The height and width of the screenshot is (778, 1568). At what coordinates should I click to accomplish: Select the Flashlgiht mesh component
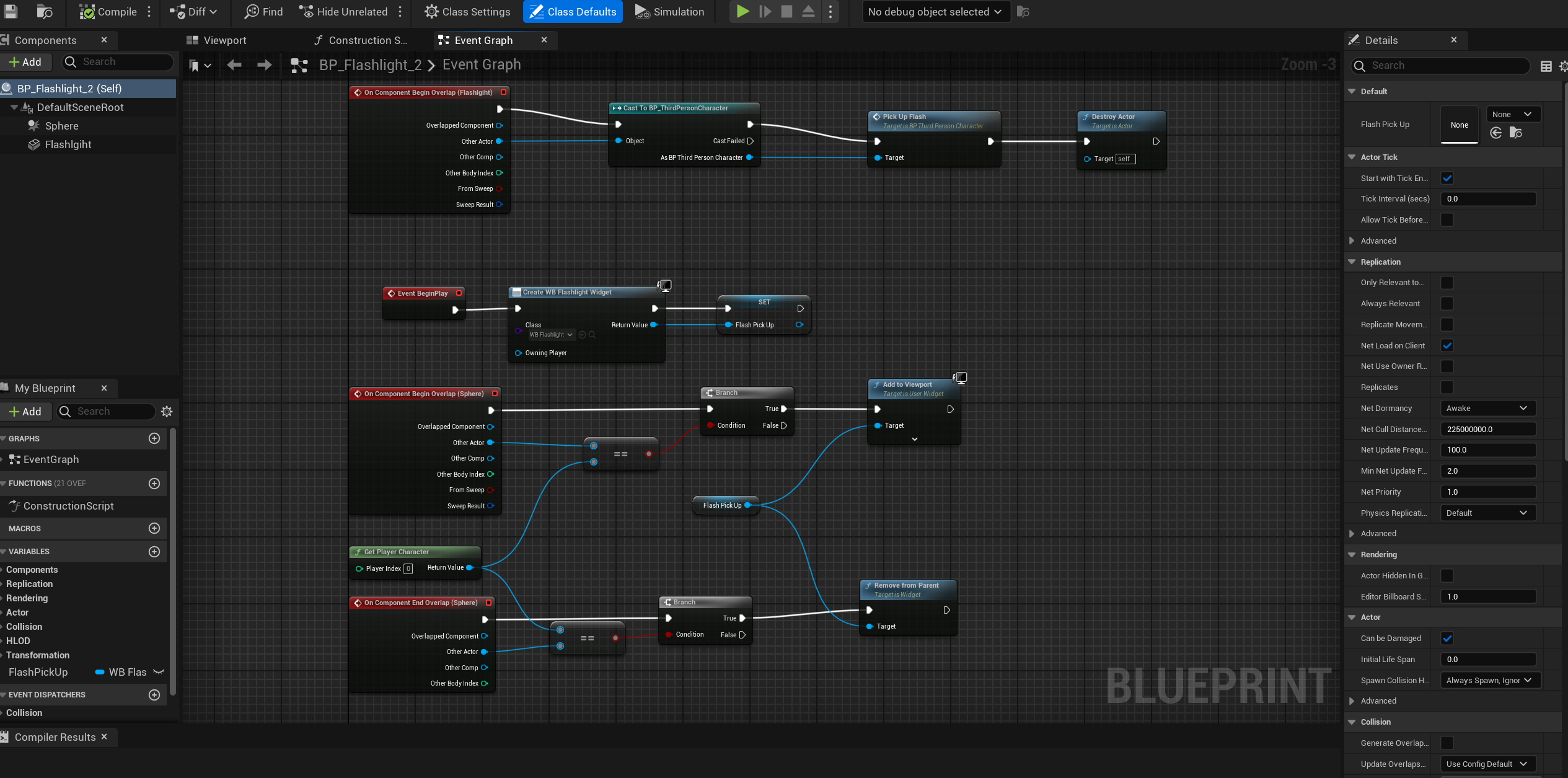pos(68,144)
